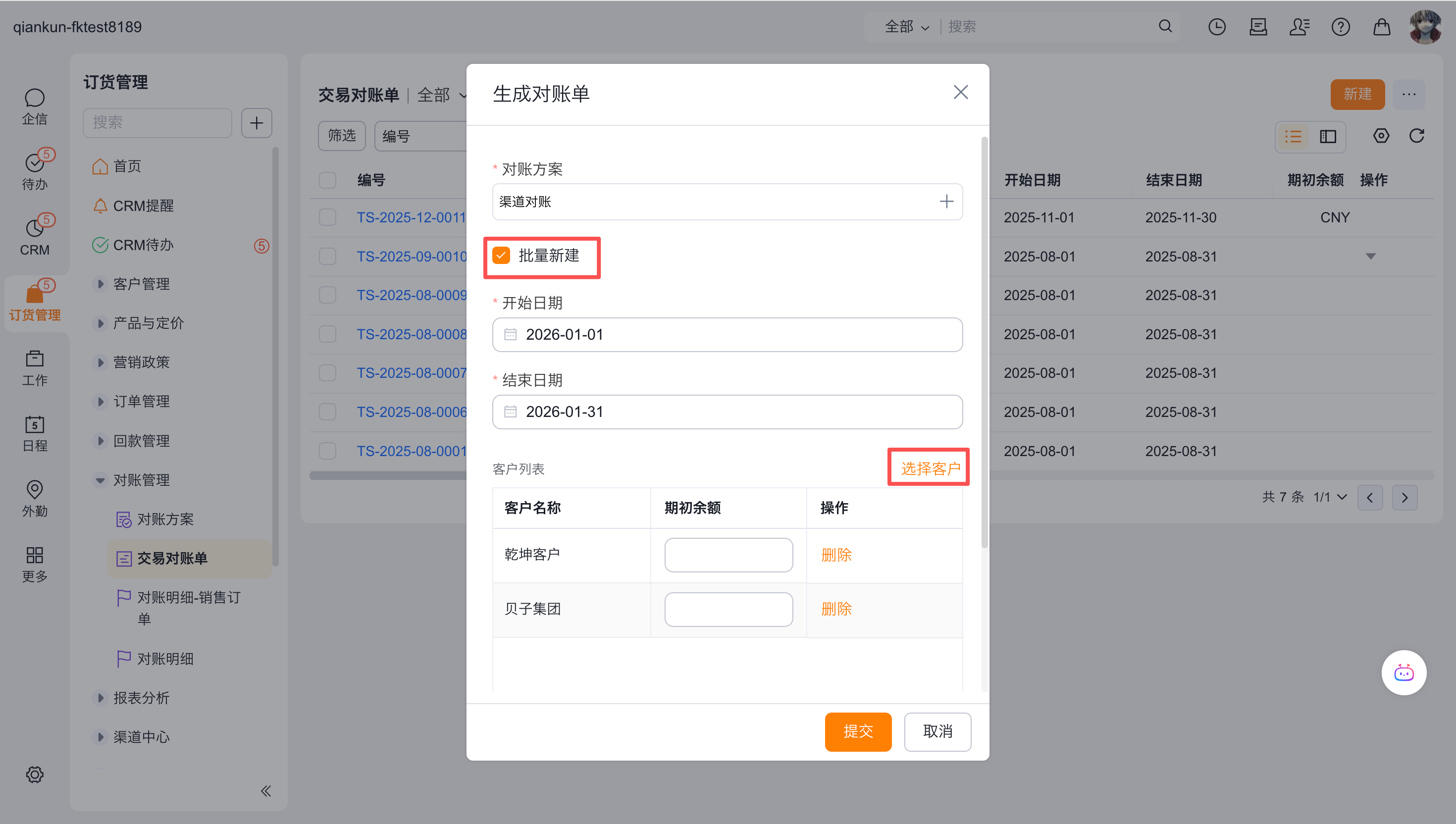
Task: Check the row checkbox for TS-2025-12-0011
Action: [328, 217]
